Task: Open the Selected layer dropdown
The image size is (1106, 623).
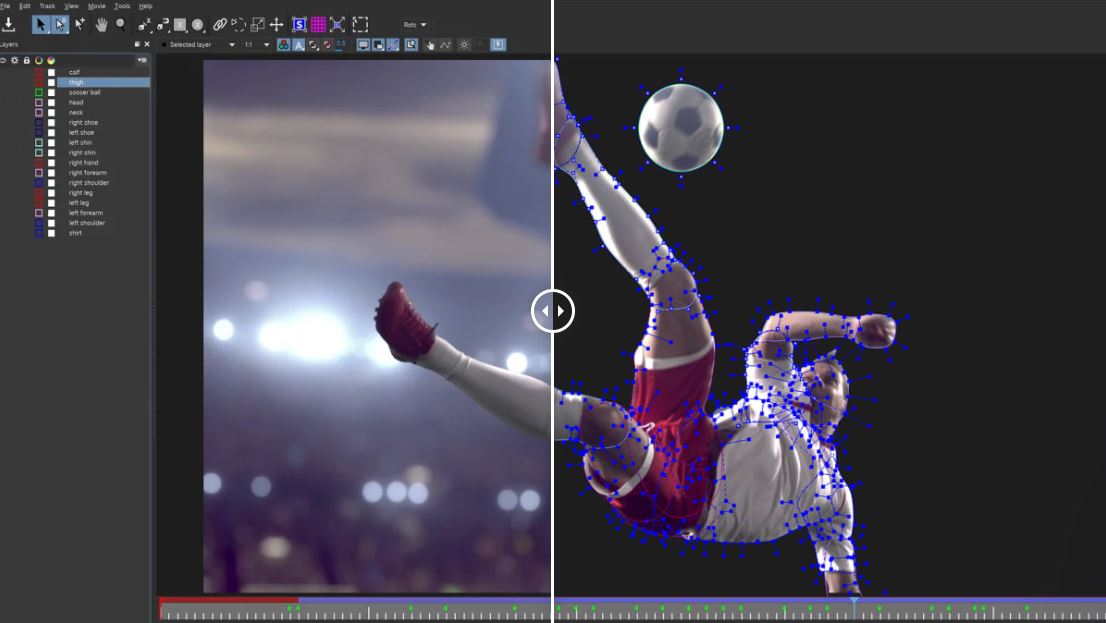Action: (x=198, y=44)
